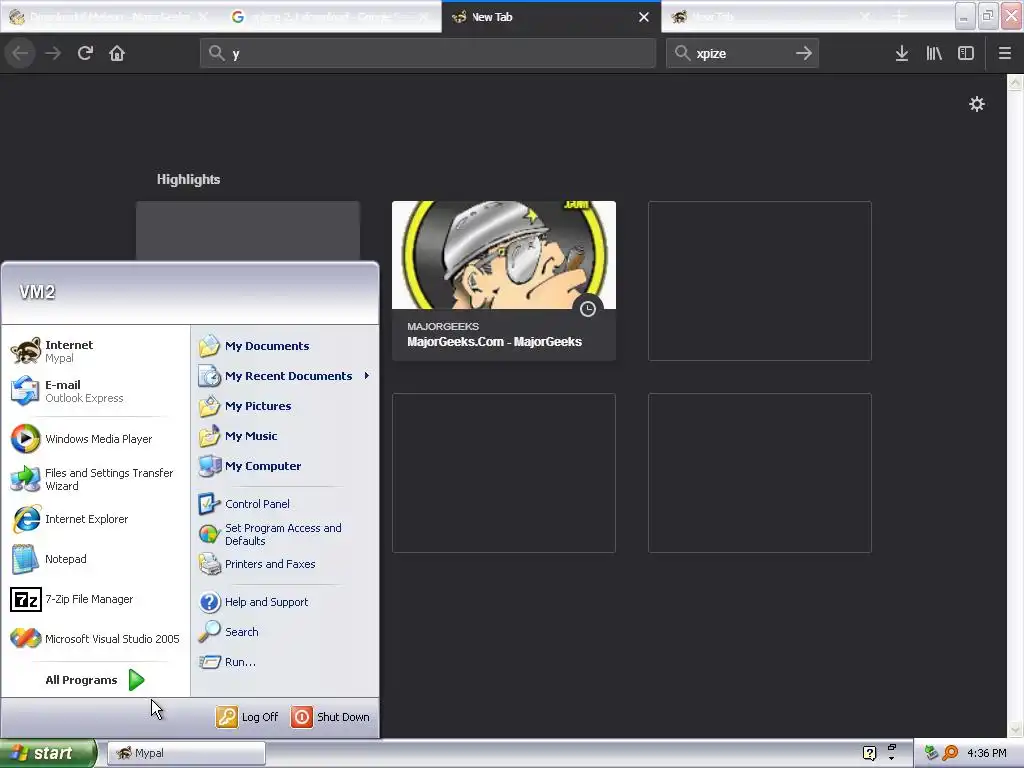Viewport: 1024px width, 768px height.
Task: Open My Music folder
Action: point(285,436)
